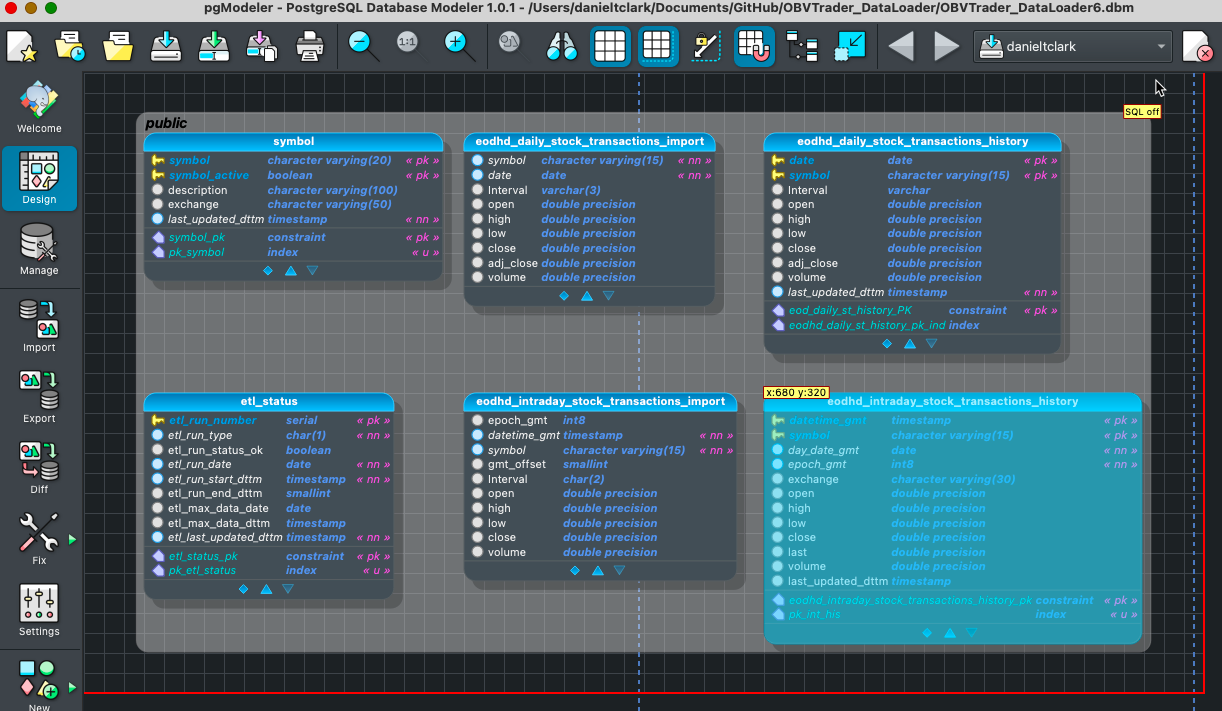Viewport: 1222px width, 711px height.
Task: Close the current model with red X icon
Action: click(x=1197, y=46)
